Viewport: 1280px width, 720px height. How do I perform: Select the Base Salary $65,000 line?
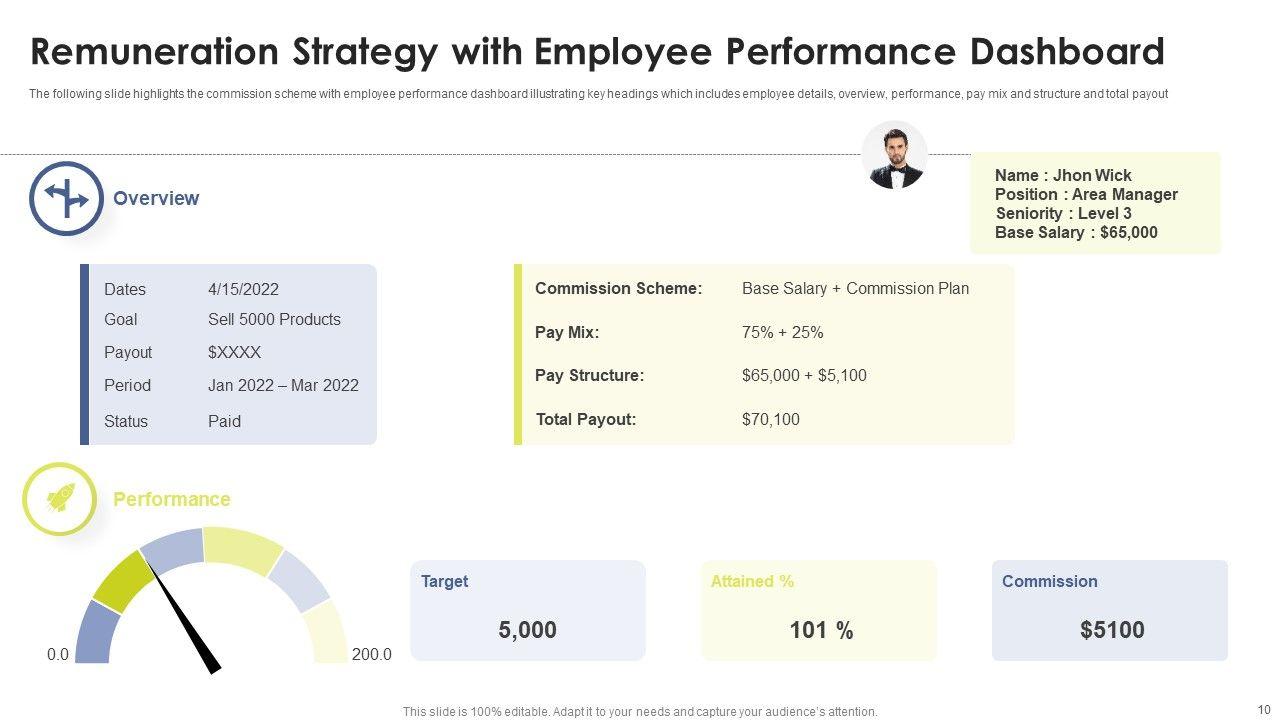tap(1076, 232)
